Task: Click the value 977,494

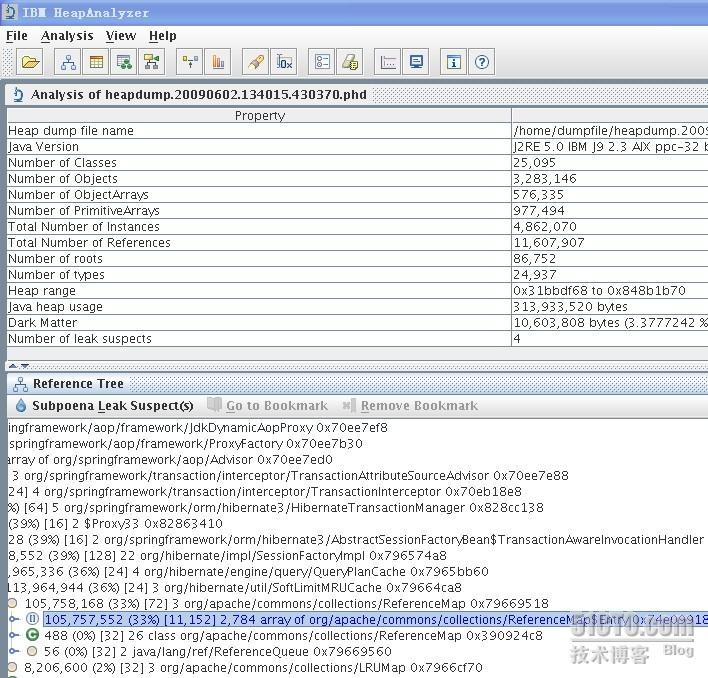Action: coord(538,211)
